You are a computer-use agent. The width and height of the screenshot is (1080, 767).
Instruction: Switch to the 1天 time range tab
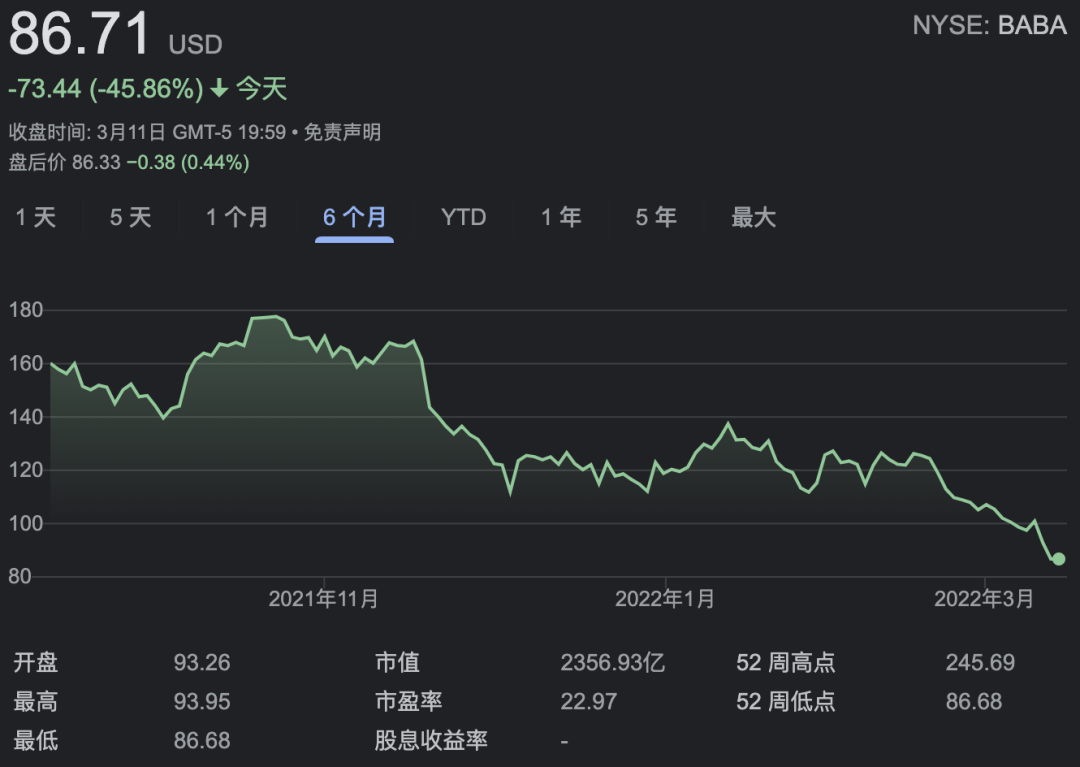point(33,217)
